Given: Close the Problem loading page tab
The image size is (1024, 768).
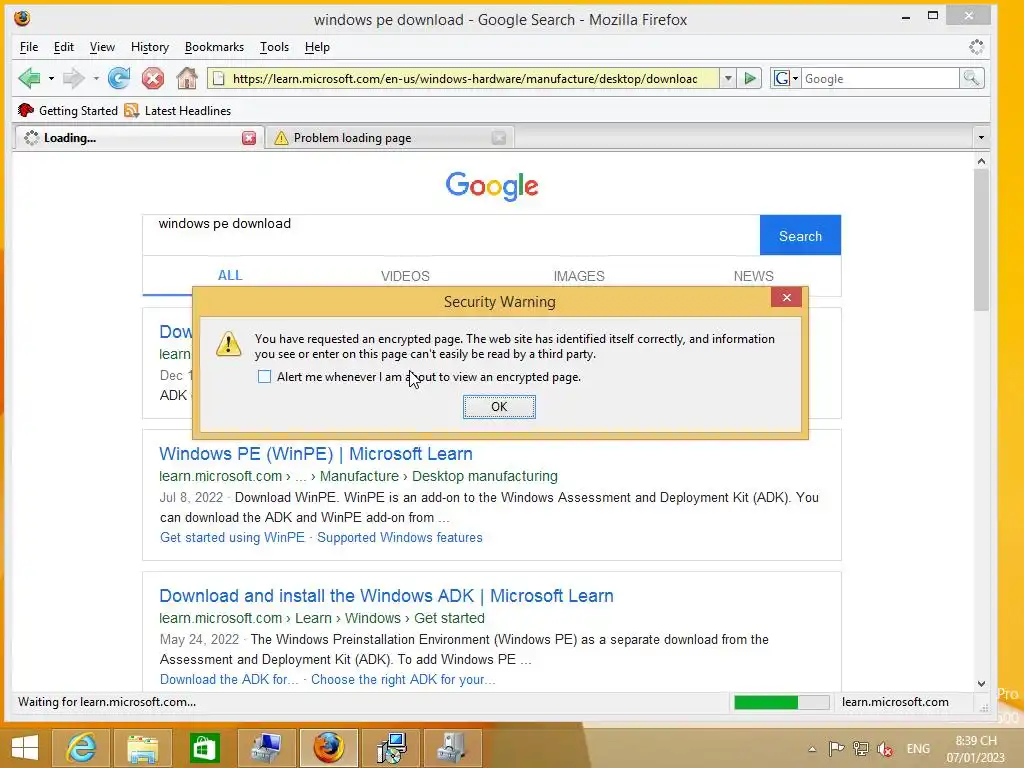Looking at the screenshot, I should 499,138.
